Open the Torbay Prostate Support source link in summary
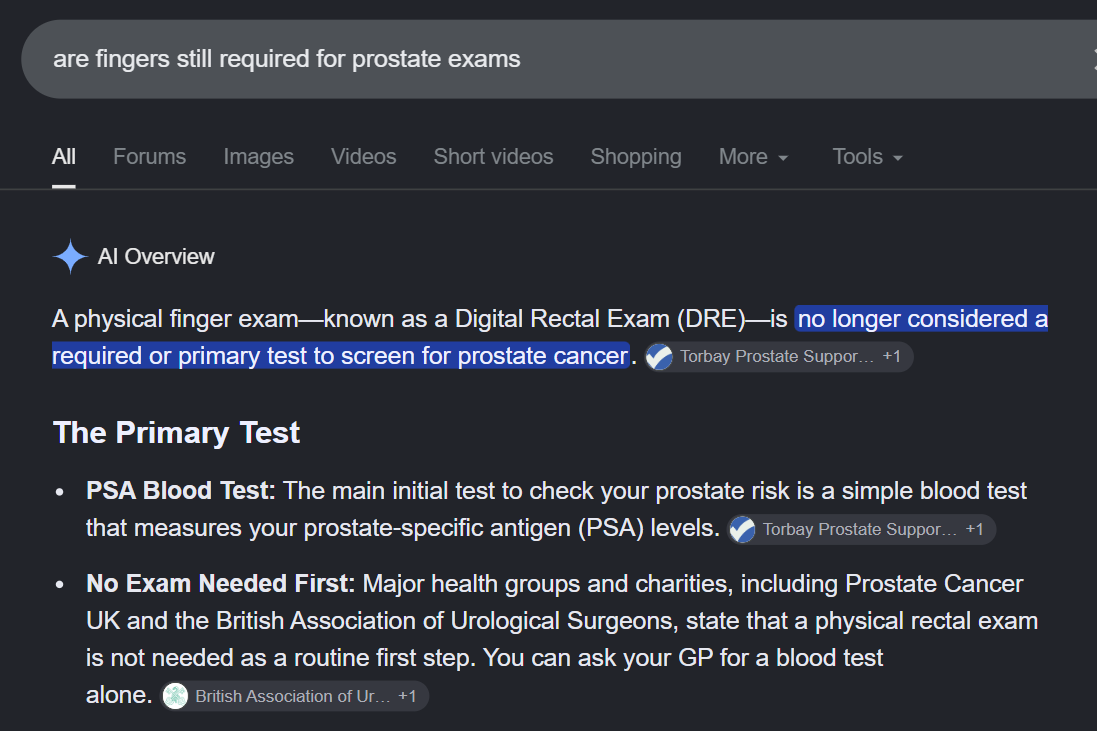 [x=777, y=356]
